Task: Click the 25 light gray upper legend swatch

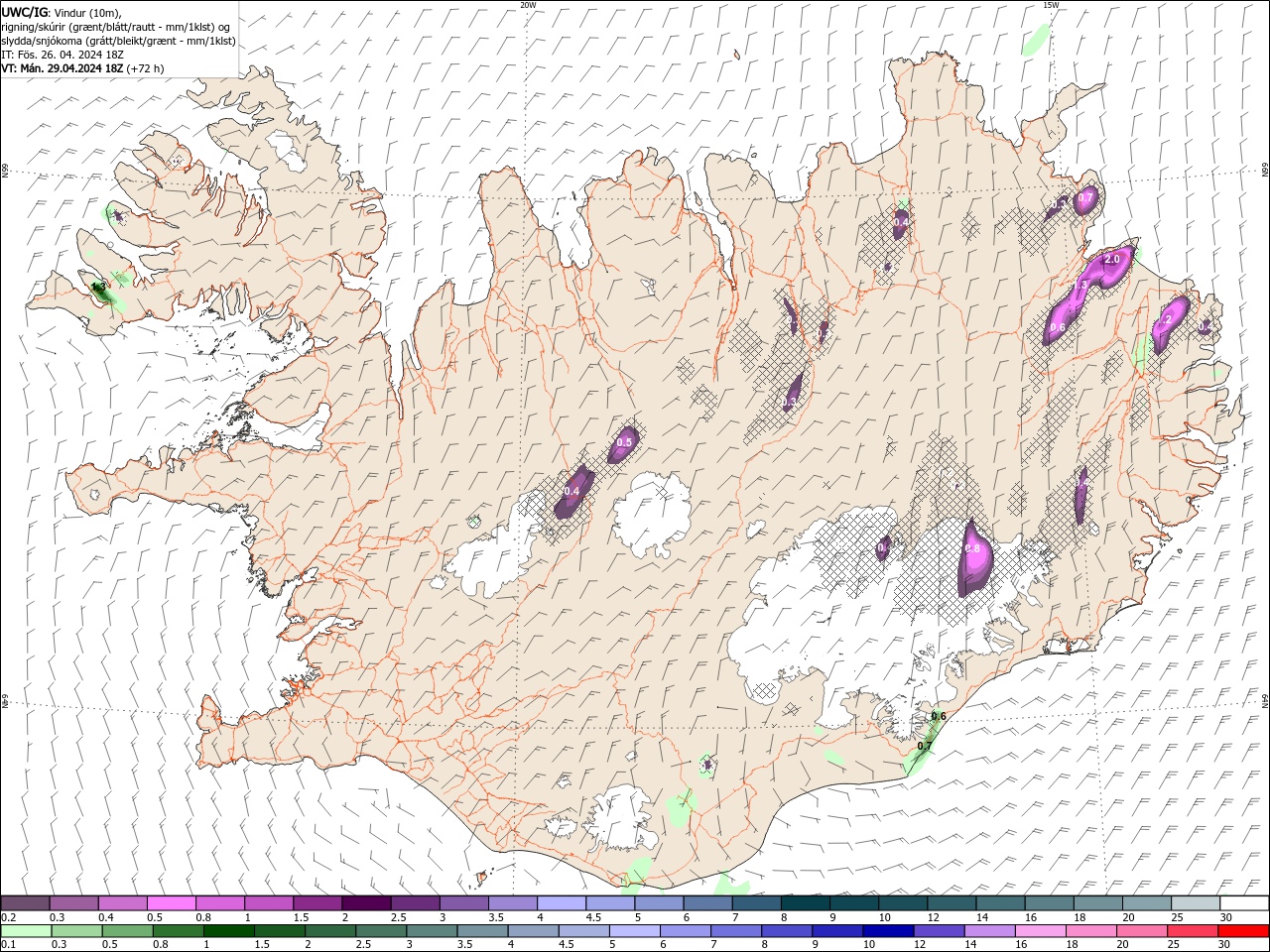Action: point(1196,903)
